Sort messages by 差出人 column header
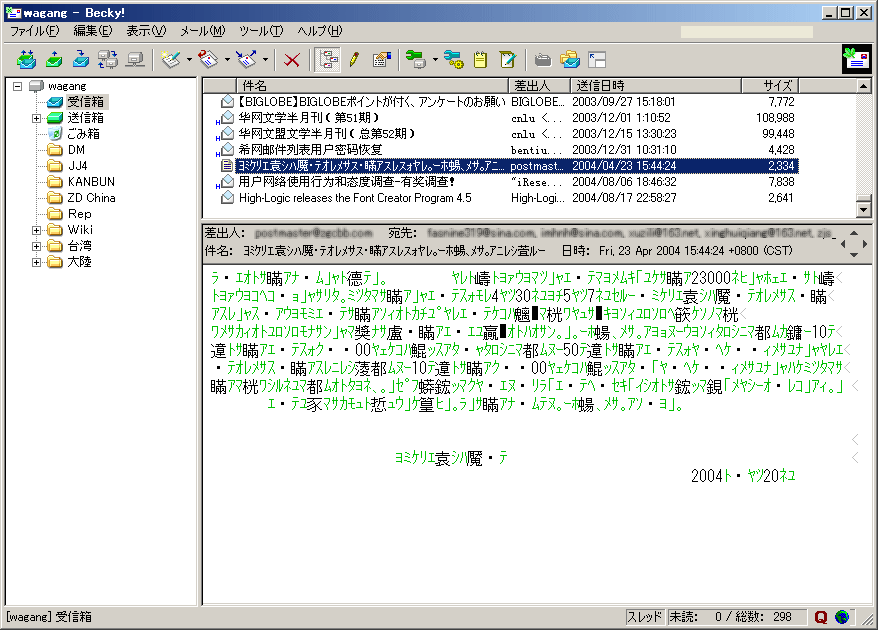Viewport: 878px width, 630px height. (539, 85)
